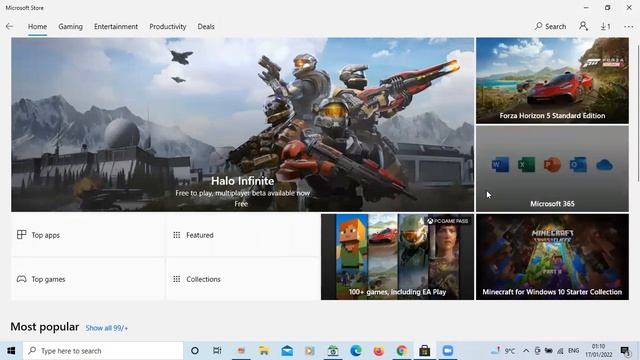The width and height of the screenshot is (640, 360).
Task: Open the Top apps category
Action: [x=88, y=235]
